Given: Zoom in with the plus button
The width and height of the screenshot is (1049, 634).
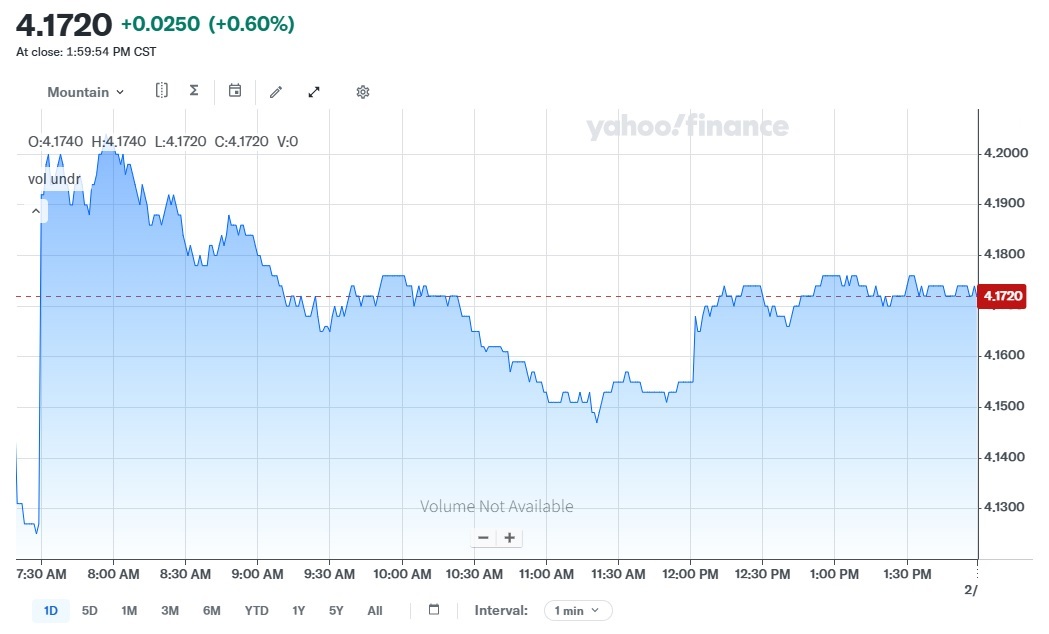Looking at the screenshot, I should pos(509,538).
